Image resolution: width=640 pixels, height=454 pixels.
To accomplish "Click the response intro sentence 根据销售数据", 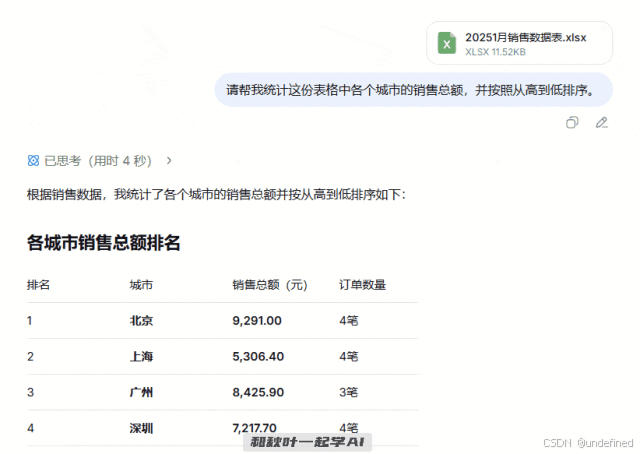I will pos(216,194).
